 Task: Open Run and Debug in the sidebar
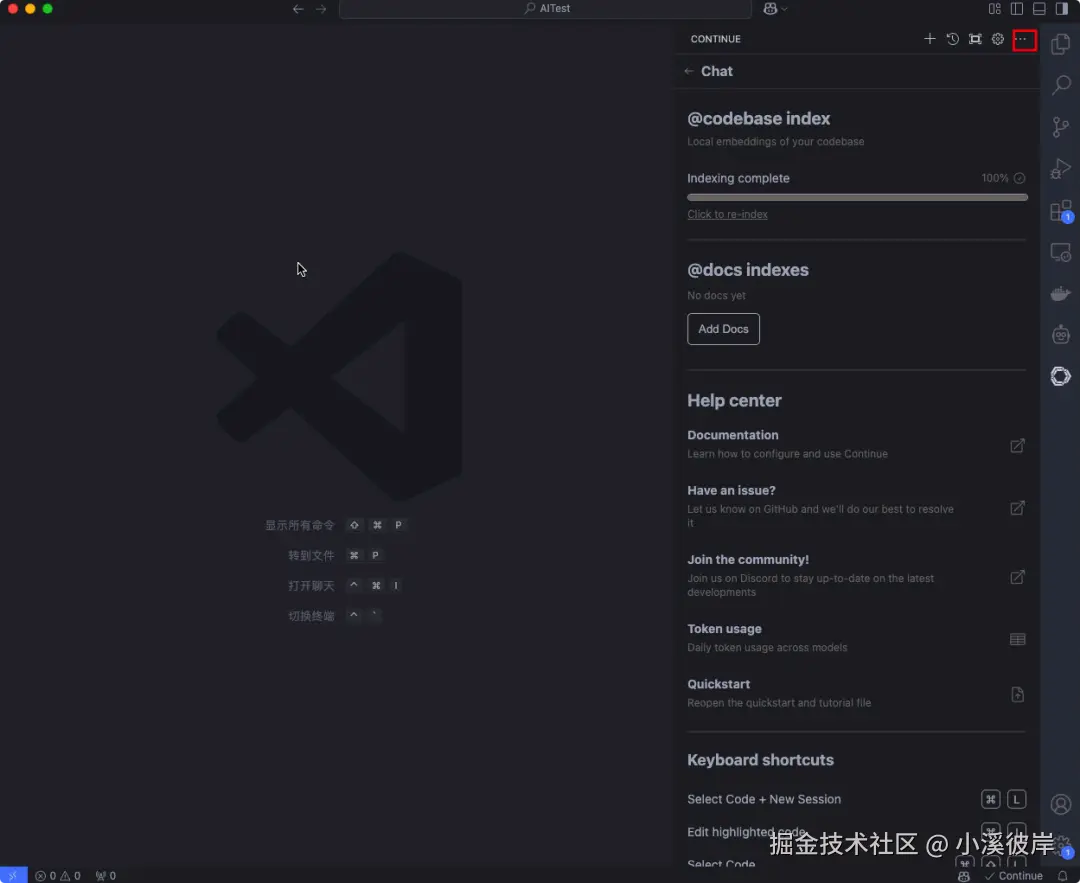pyautogui.click(x=1059, y=168)
